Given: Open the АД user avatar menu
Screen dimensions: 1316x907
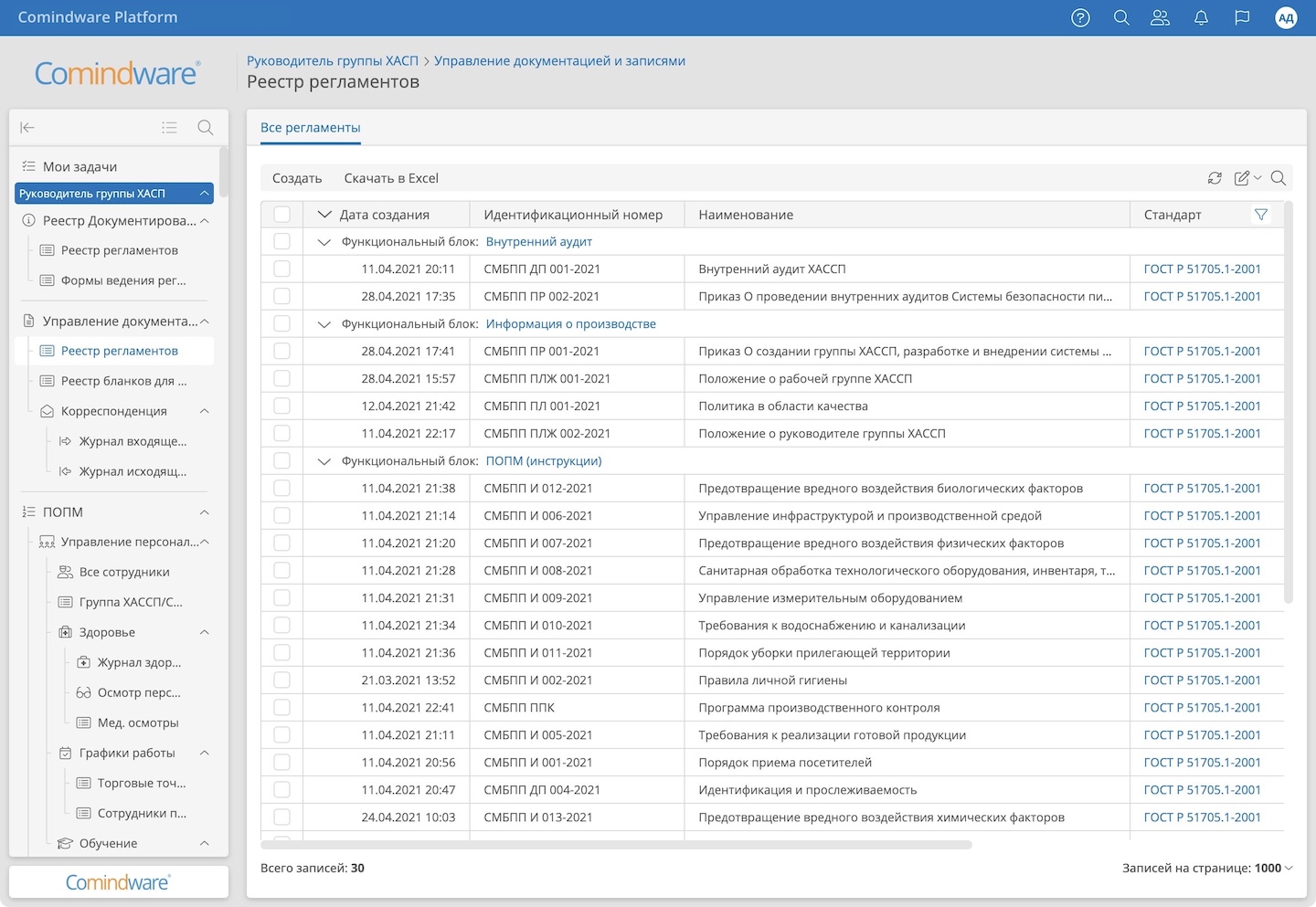Looking at the screenshot, I should click(x=1286, y=17).
